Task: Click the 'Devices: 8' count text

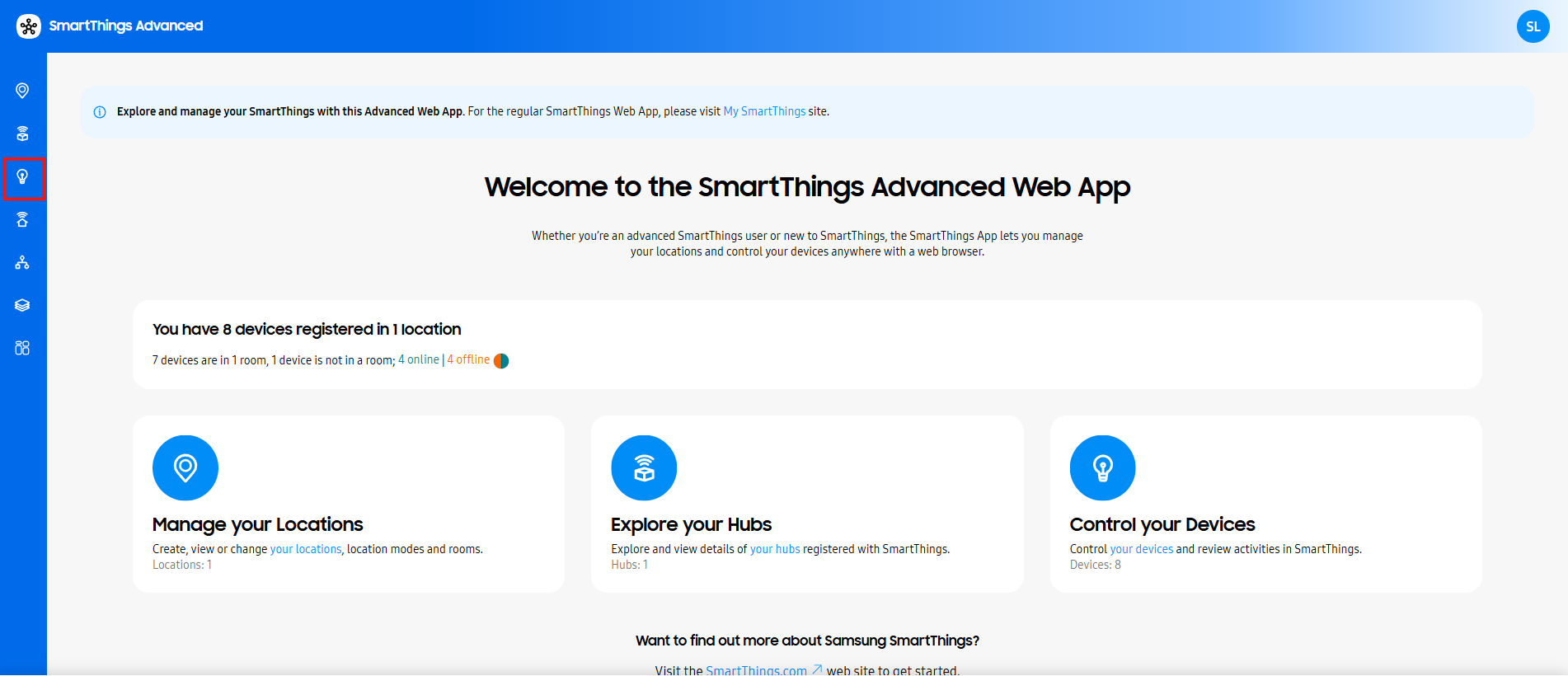Action: tap(1096, 565)
